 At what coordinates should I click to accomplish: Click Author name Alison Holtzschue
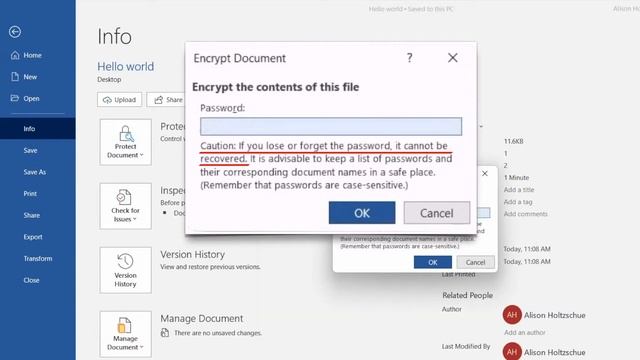click(x=555, y=315)
